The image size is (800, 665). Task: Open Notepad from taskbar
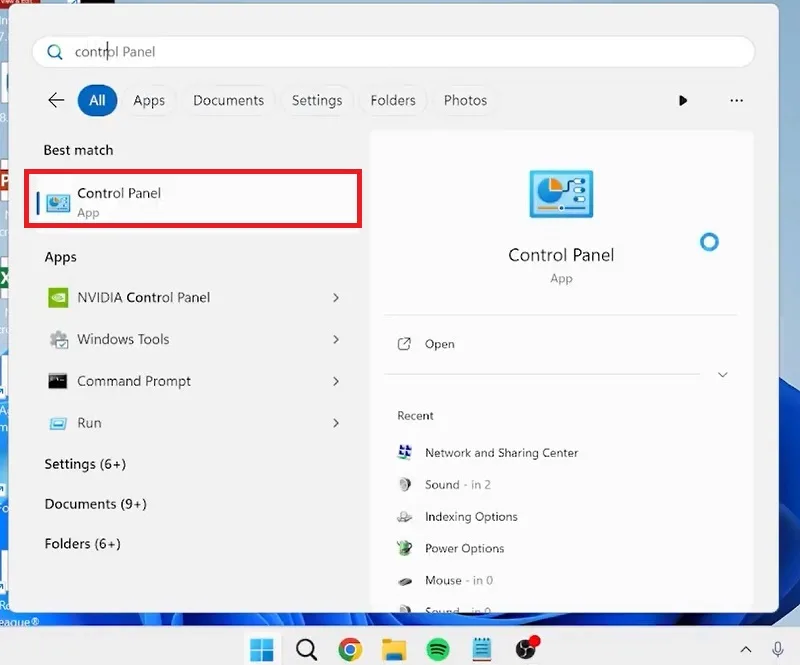482,650
